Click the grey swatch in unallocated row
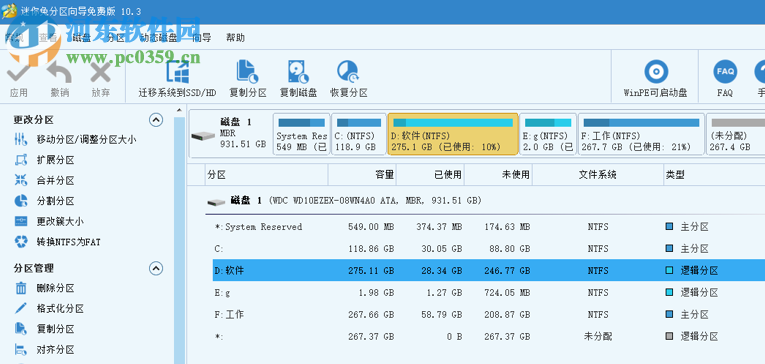765x364 pixels. [669, 337]
